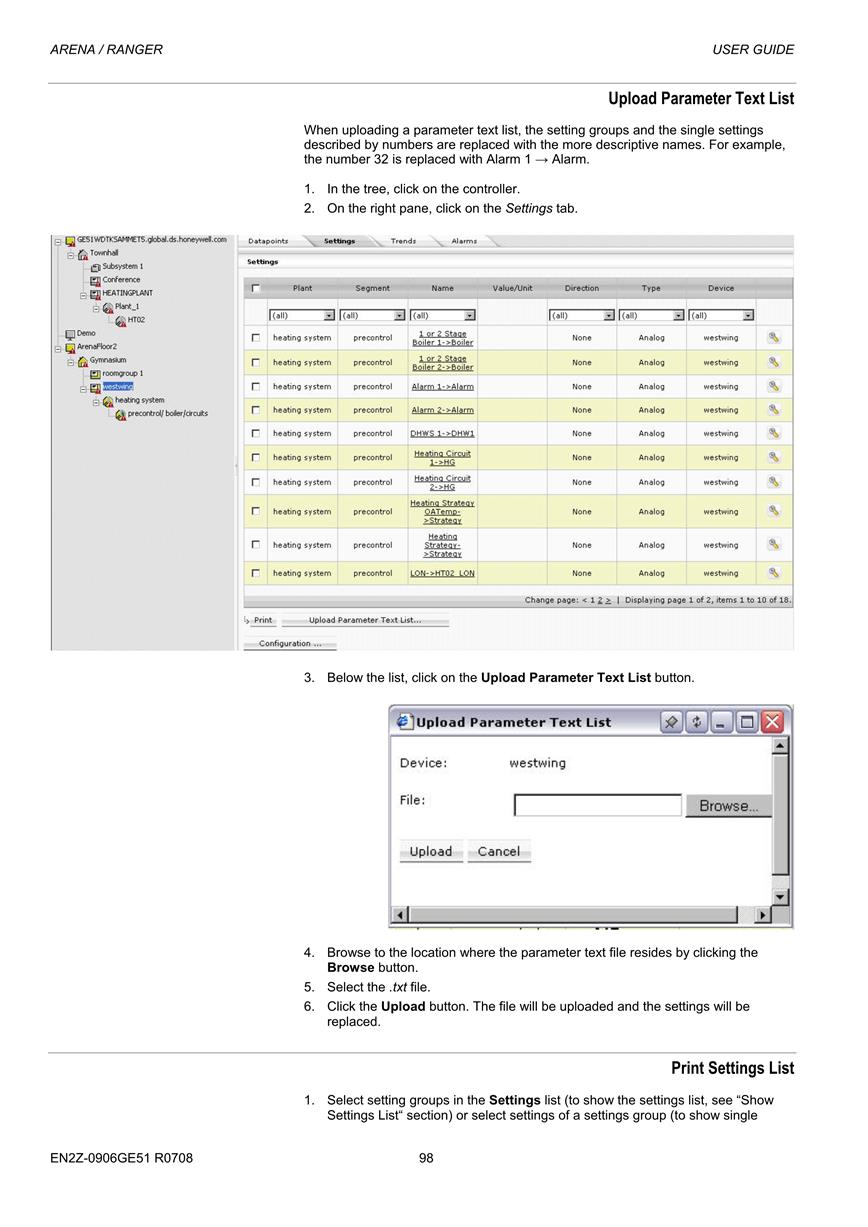Open the Type filter dropdown
868x1227 pixels.
coord(651,315)
